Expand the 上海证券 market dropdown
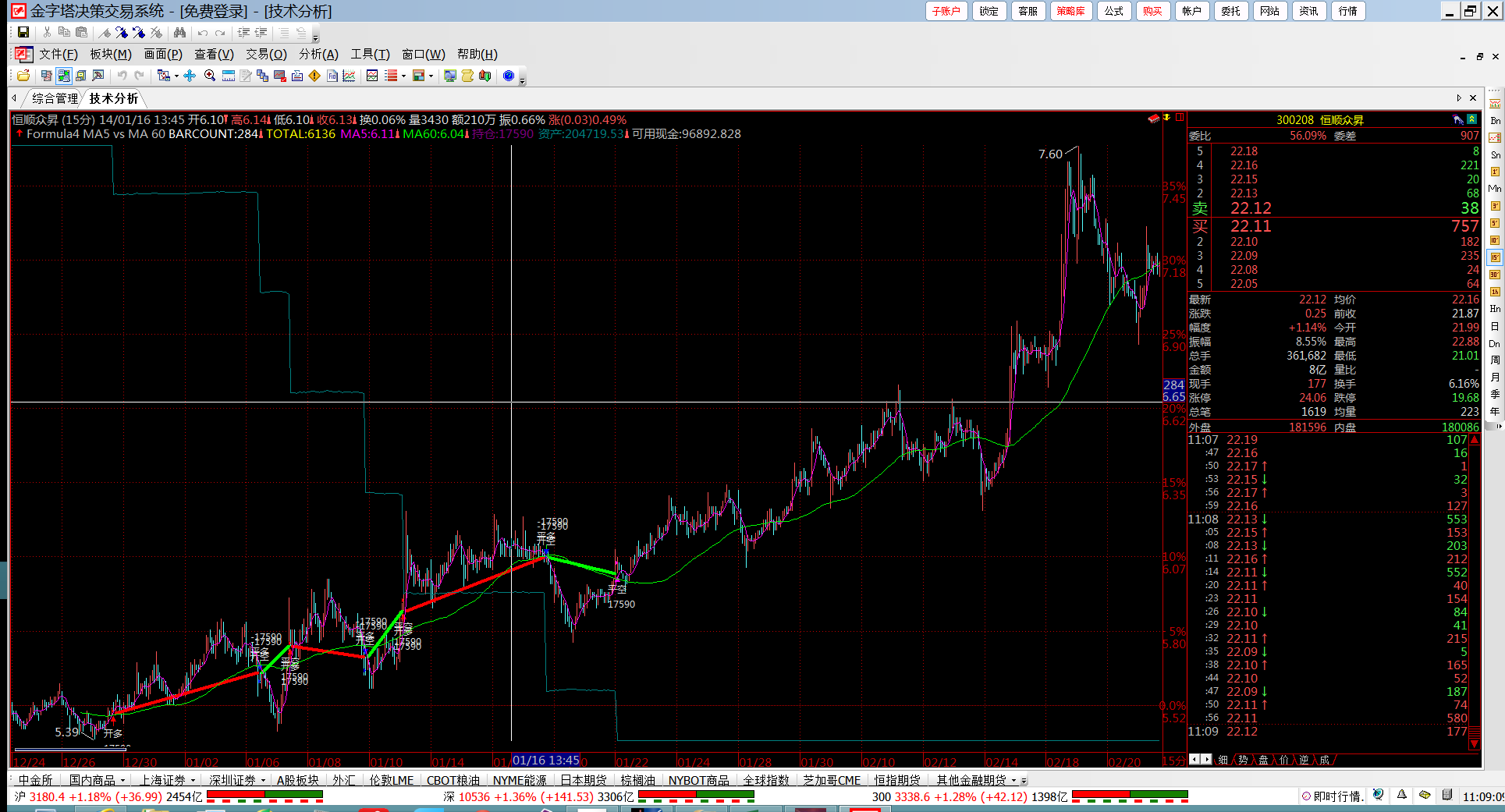Screen dimensions: 1505x812 click(193, 780)
